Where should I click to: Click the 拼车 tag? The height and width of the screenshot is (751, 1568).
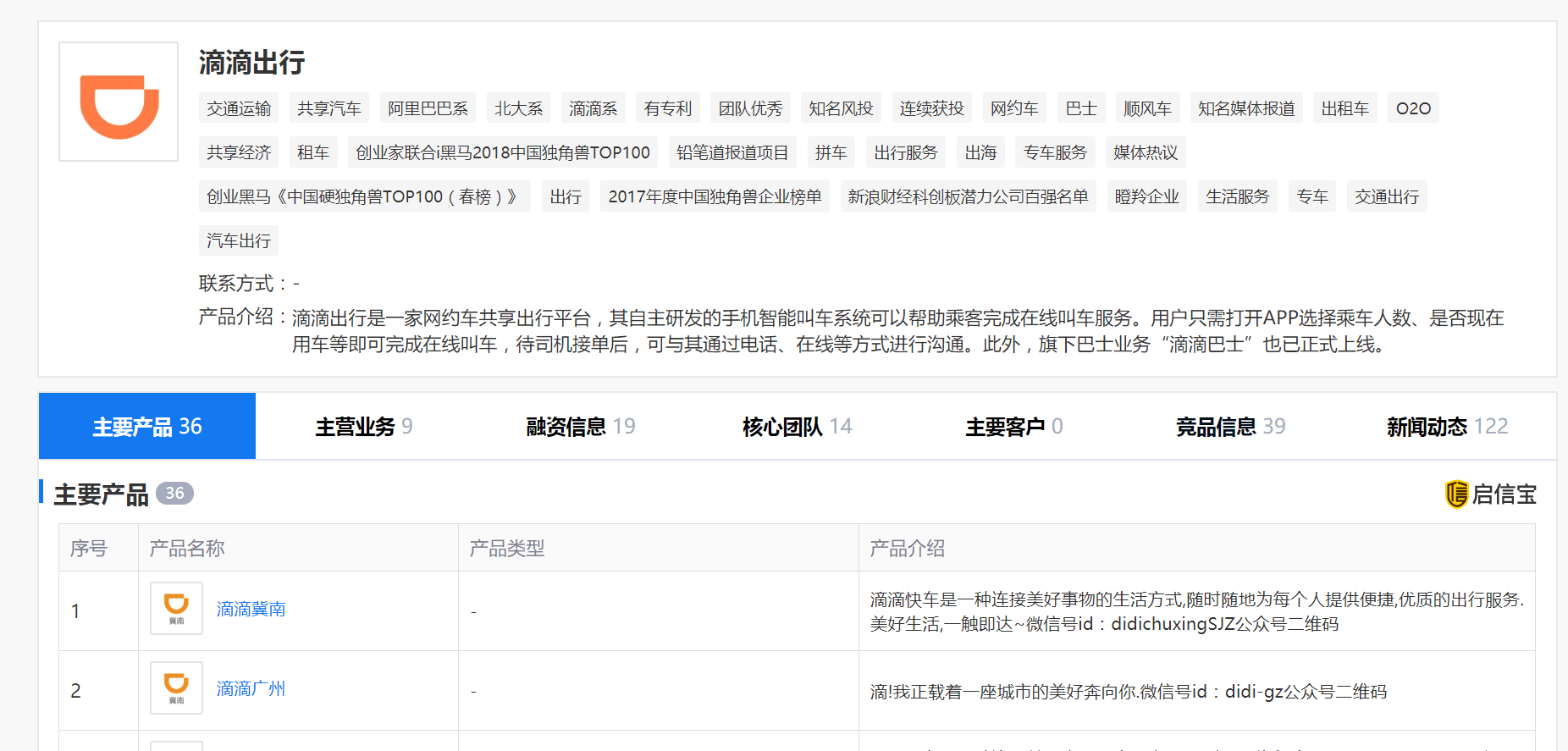[831, 152]
